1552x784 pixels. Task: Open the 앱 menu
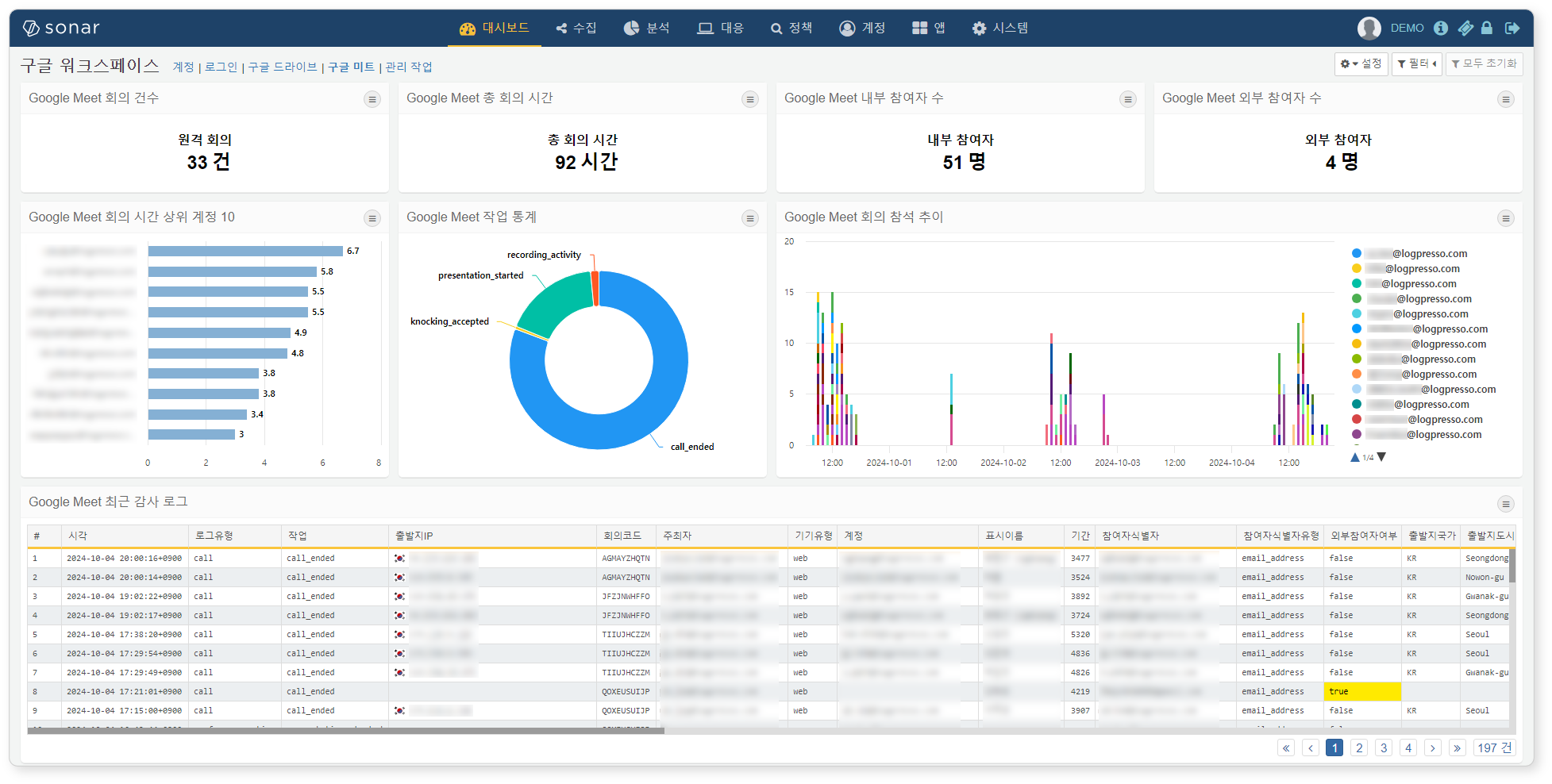pos(929,28)
